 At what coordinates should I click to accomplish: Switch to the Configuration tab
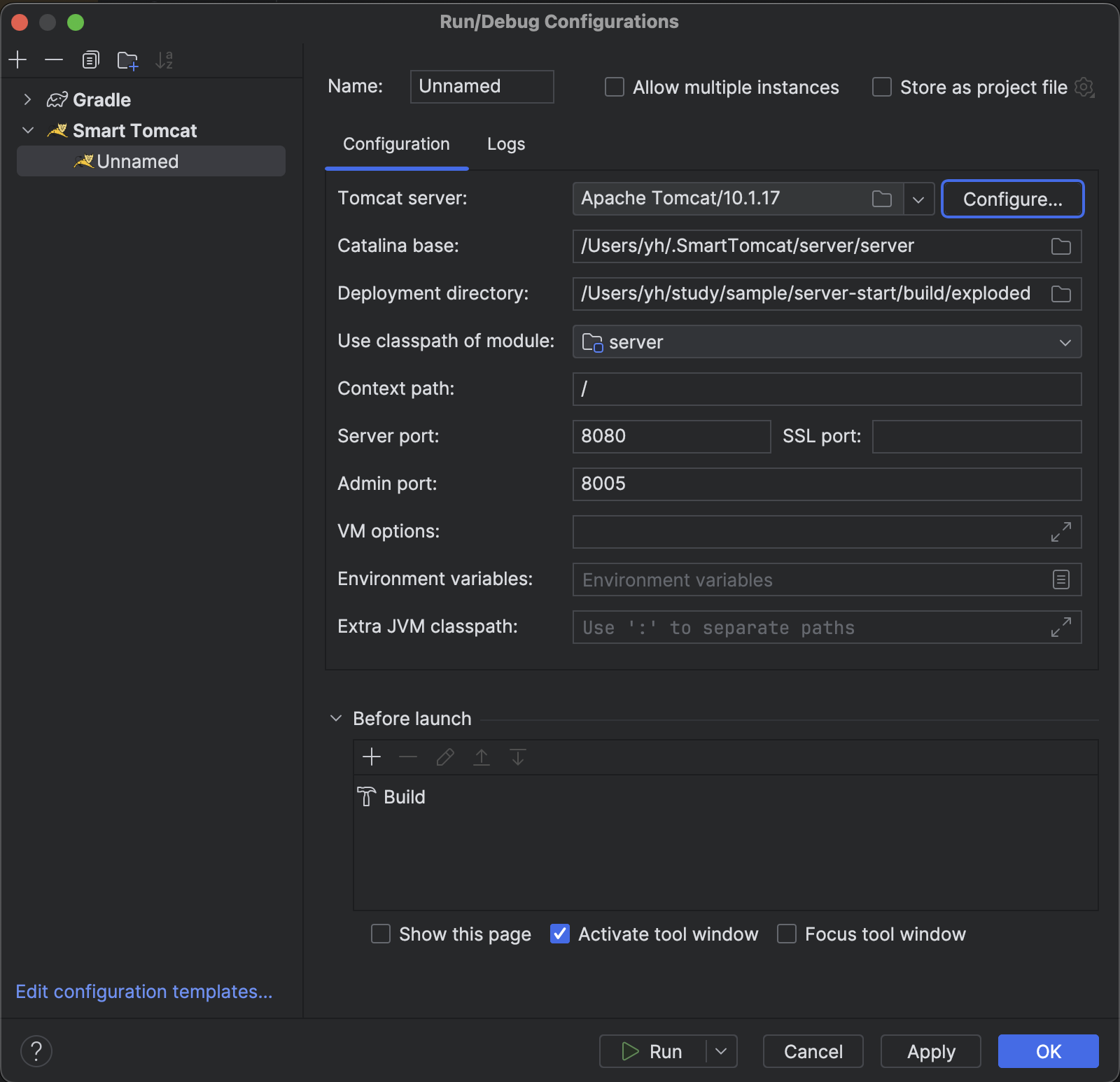click(396, 144)
